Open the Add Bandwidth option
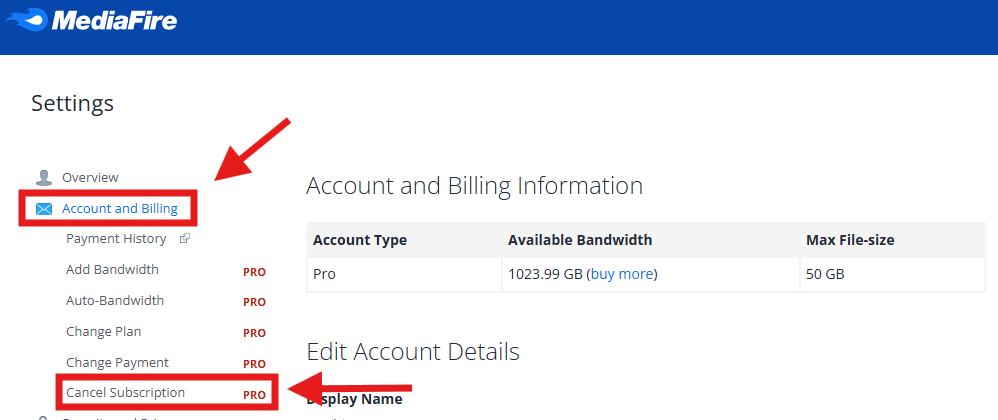The image size is (998, 420). pos(112,270)
